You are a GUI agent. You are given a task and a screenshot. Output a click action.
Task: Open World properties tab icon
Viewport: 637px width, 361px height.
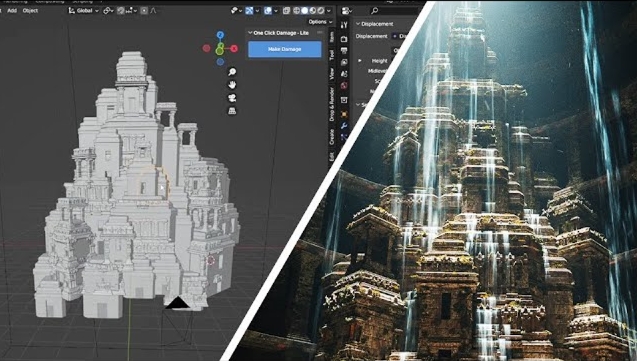[x=344, y=85]
